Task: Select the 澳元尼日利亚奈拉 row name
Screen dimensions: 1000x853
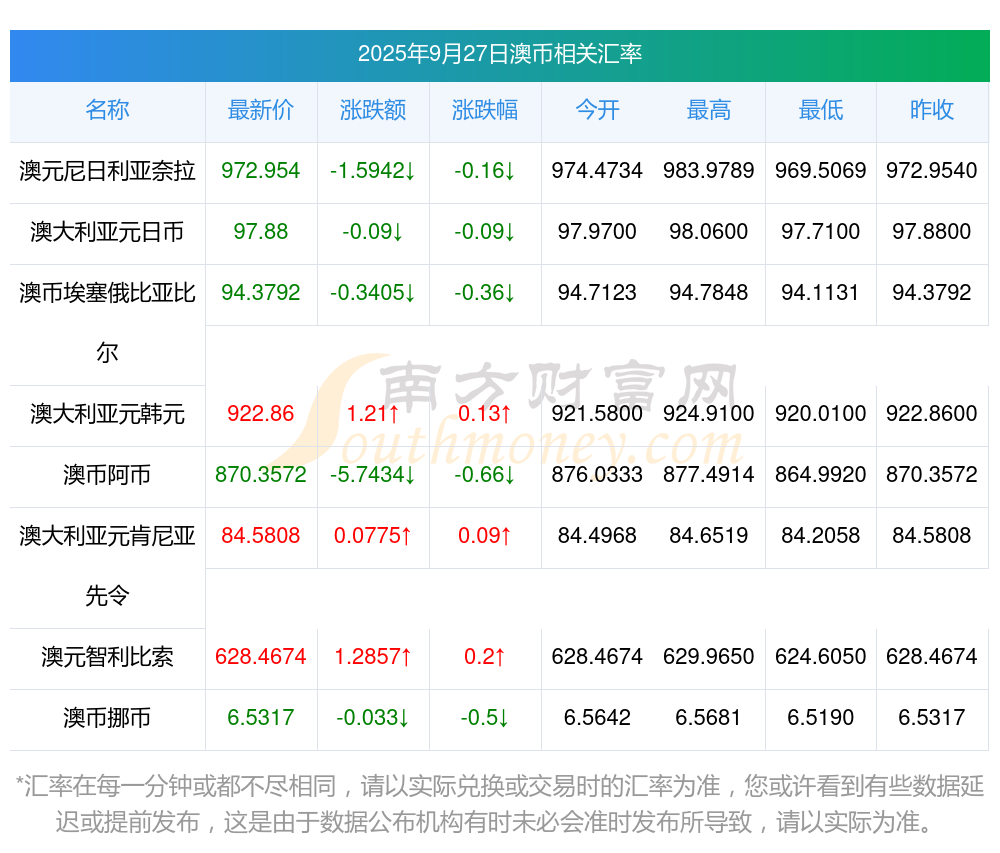Action: [107, 171]
